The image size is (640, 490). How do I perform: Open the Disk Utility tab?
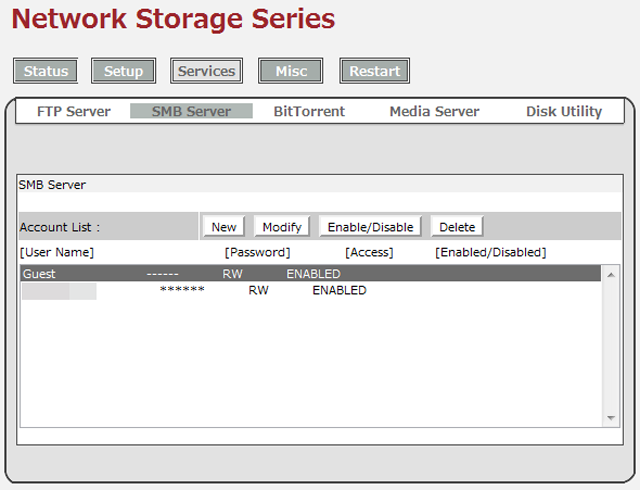pos(564,112)
